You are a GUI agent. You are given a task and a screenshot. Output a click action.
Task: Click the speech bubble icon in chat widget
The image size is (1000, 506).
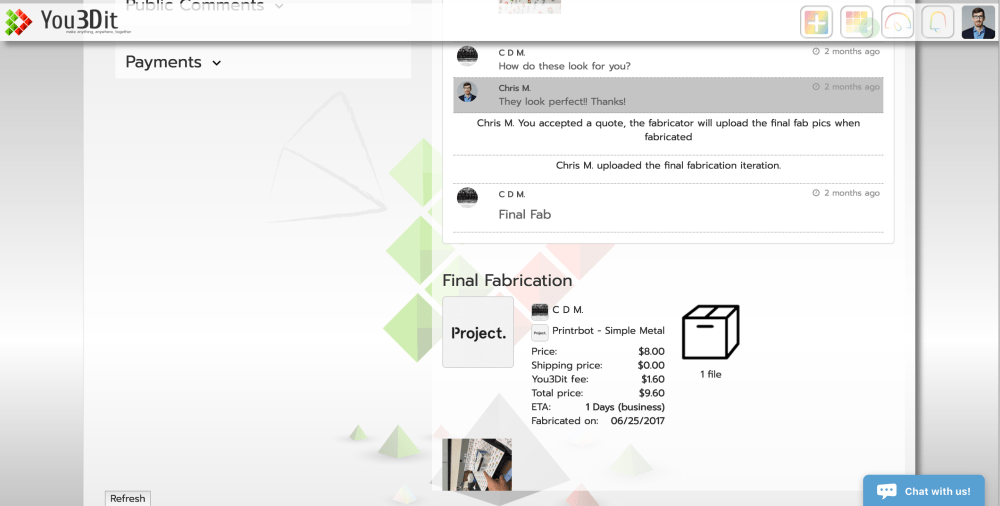(886, 491)
